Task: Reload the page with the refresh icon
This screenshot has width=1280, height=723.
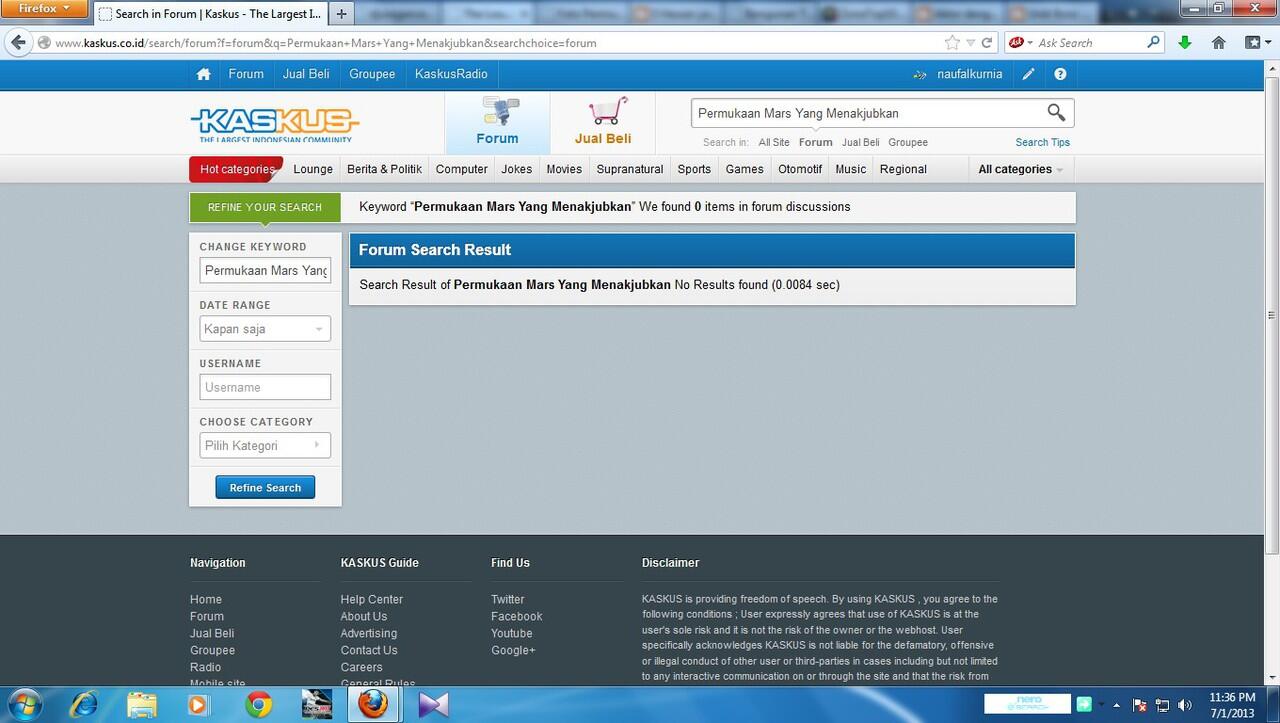Action: tap(987, 43)
